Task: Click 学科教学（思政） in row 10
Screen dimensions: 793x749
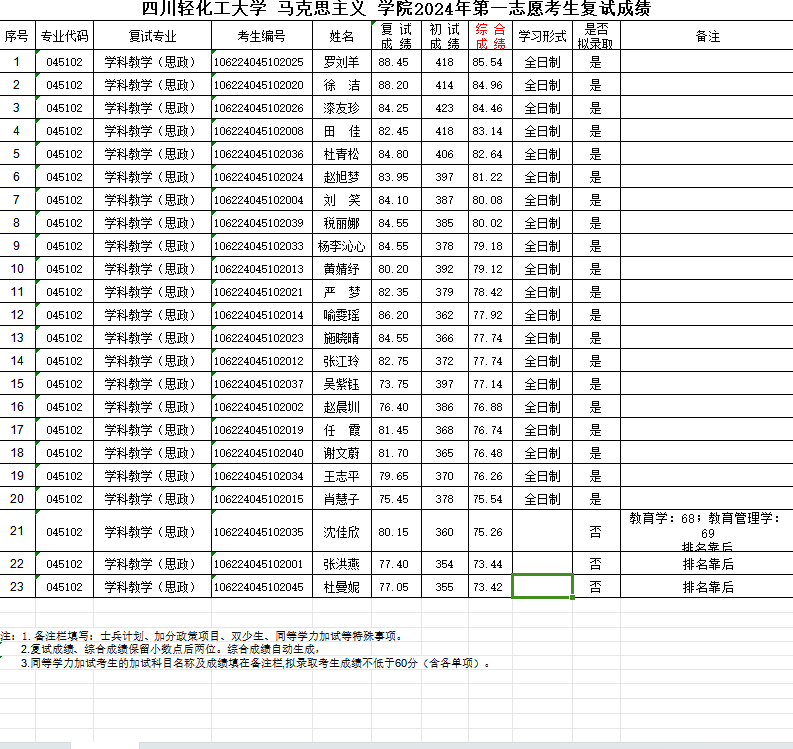Action: (x=152, y=269)
